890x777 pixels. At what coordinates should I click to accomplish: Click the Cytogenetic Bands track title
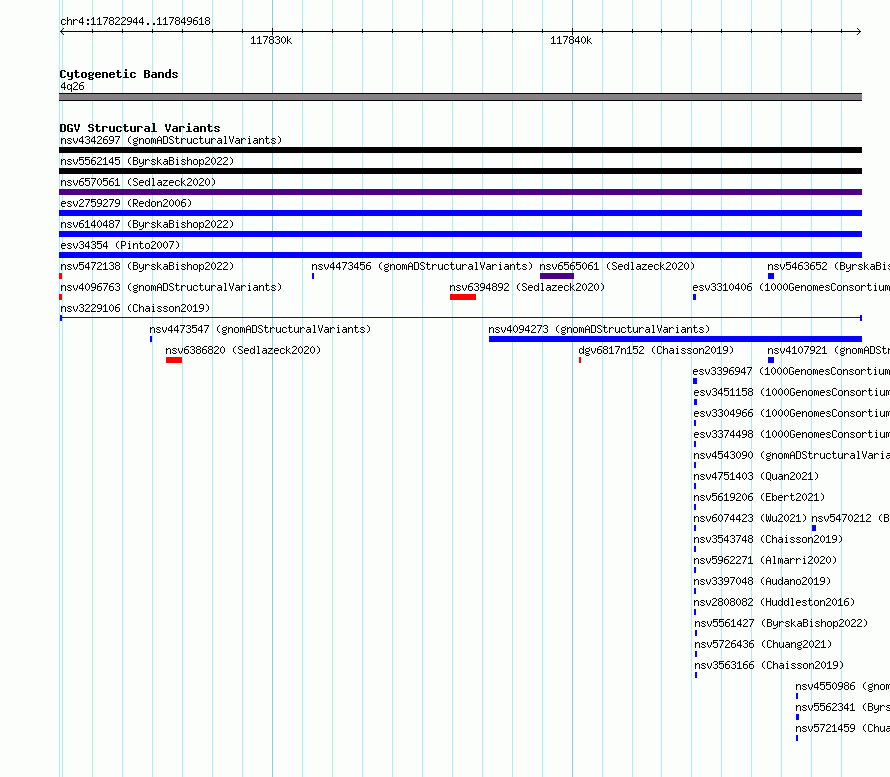119,74
